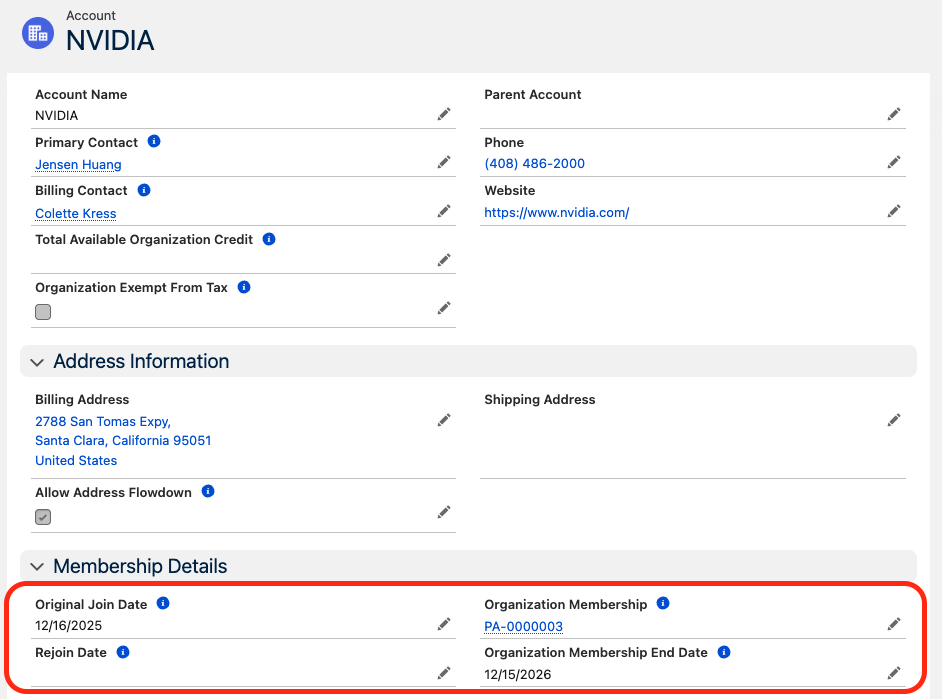This screenshot has width=942, height=699.
Task: Show info tooltip for Billing Contact
Action: (144, 190)
